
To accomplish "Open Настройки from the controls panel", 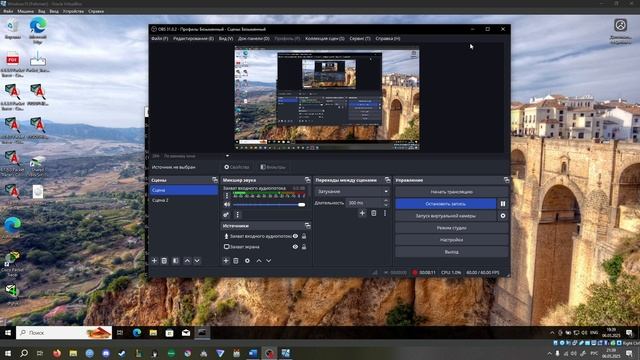I will (x=451, y=240).
